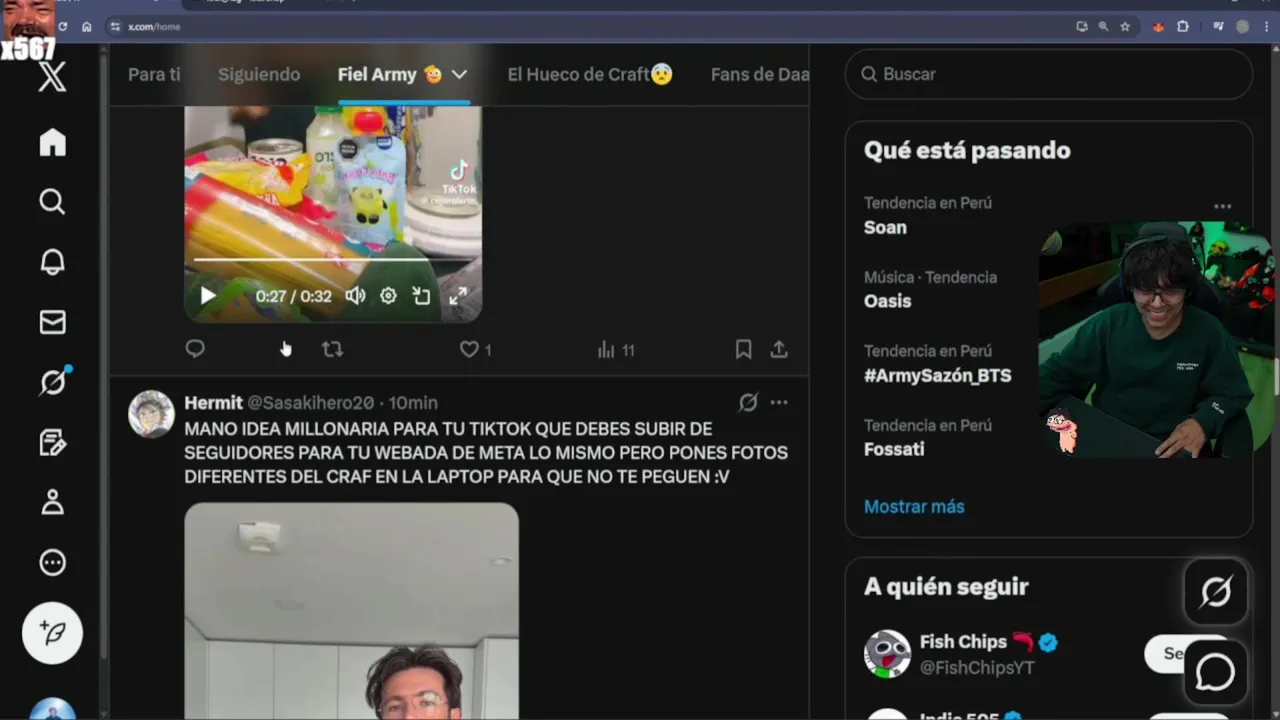The image size is (1280, 720).
Task: Open Profile person icon in sidebar
Action: click(52, 502)
